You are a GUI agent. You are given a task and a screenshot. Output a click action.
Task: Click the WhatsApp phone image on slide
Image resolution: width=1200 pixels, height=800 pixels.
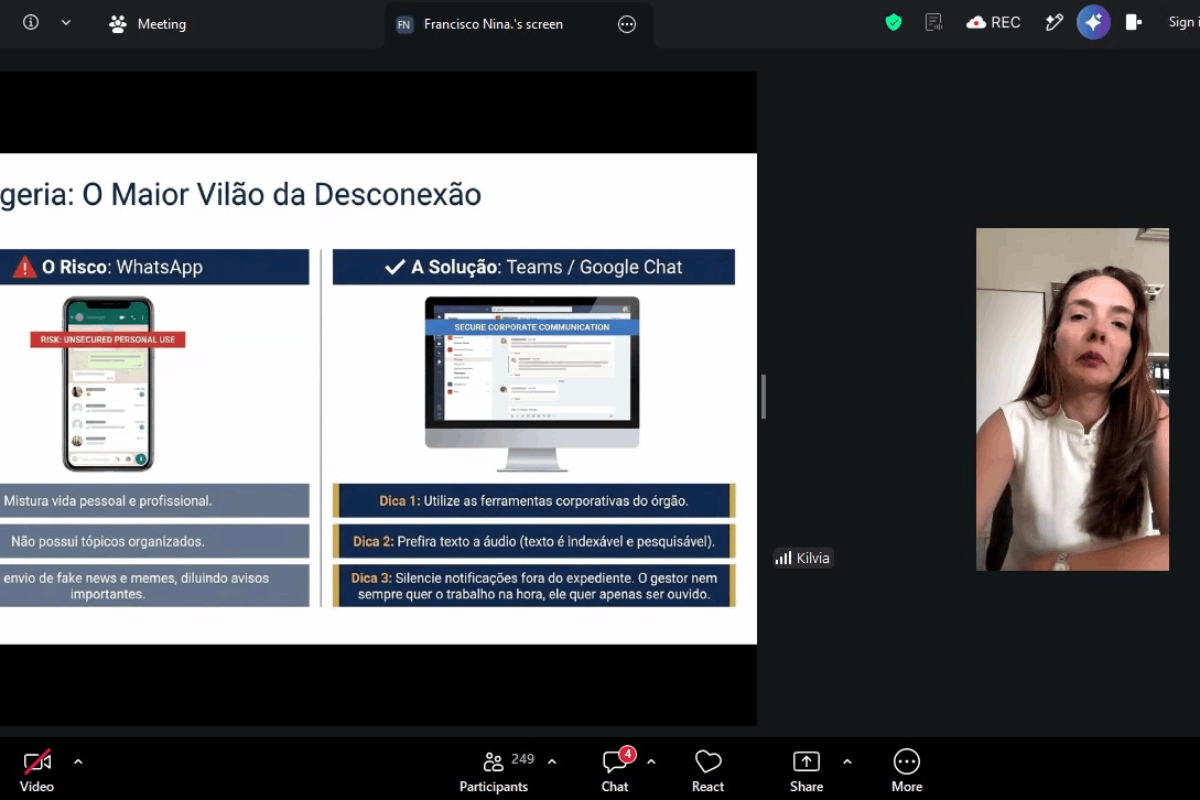coord(108,383)
